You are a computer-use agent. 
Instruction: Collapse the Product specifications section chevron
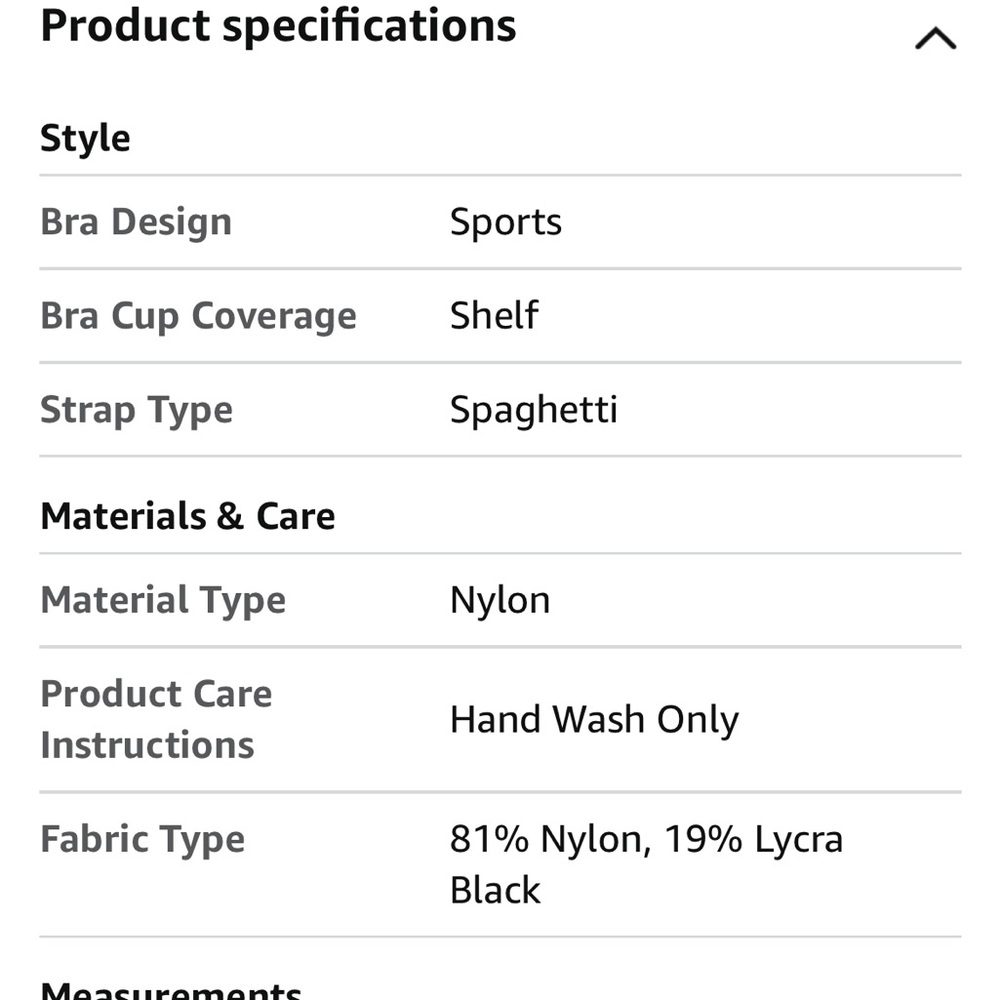point(935,39)
